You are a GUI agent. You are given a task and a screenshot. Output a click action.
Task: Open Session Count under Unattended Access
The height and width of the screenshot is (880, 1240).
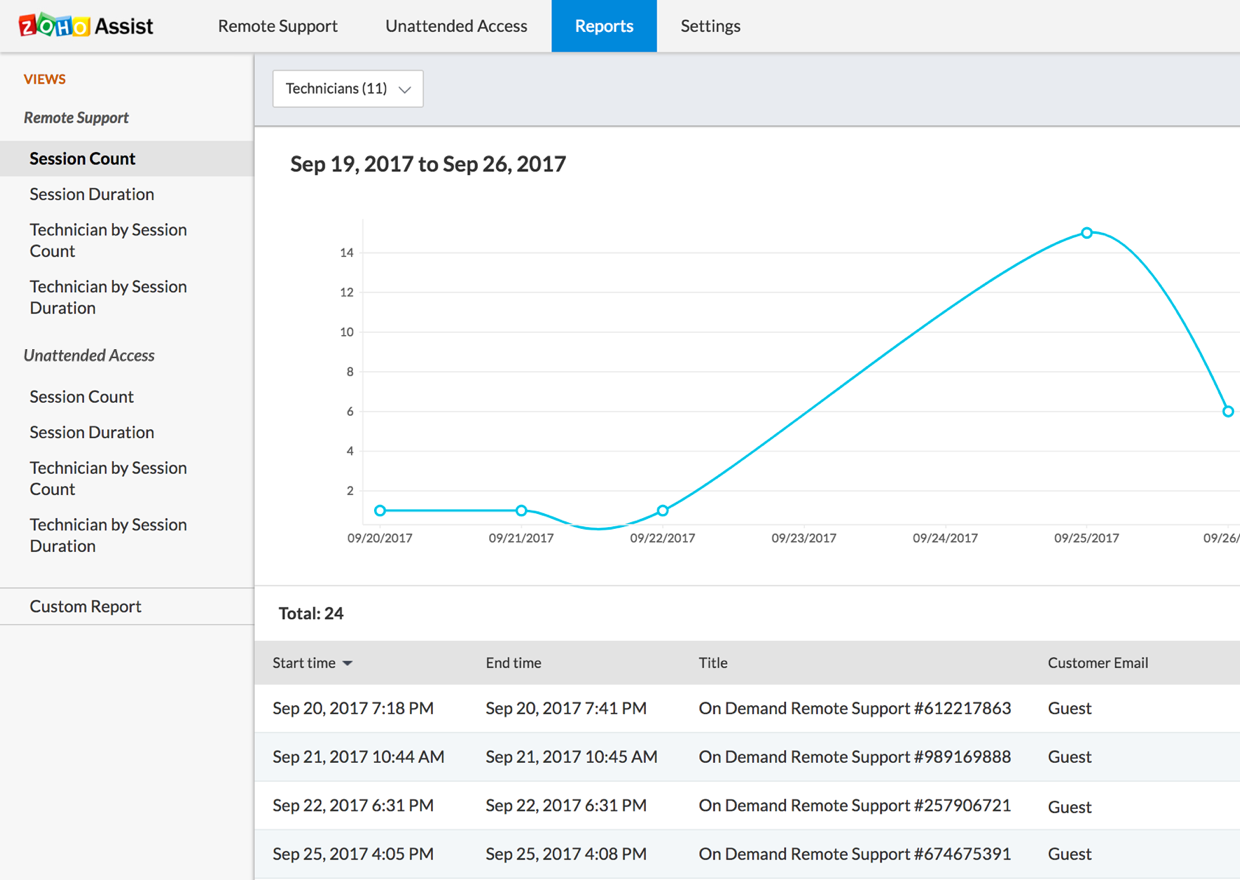click(81, 396)
